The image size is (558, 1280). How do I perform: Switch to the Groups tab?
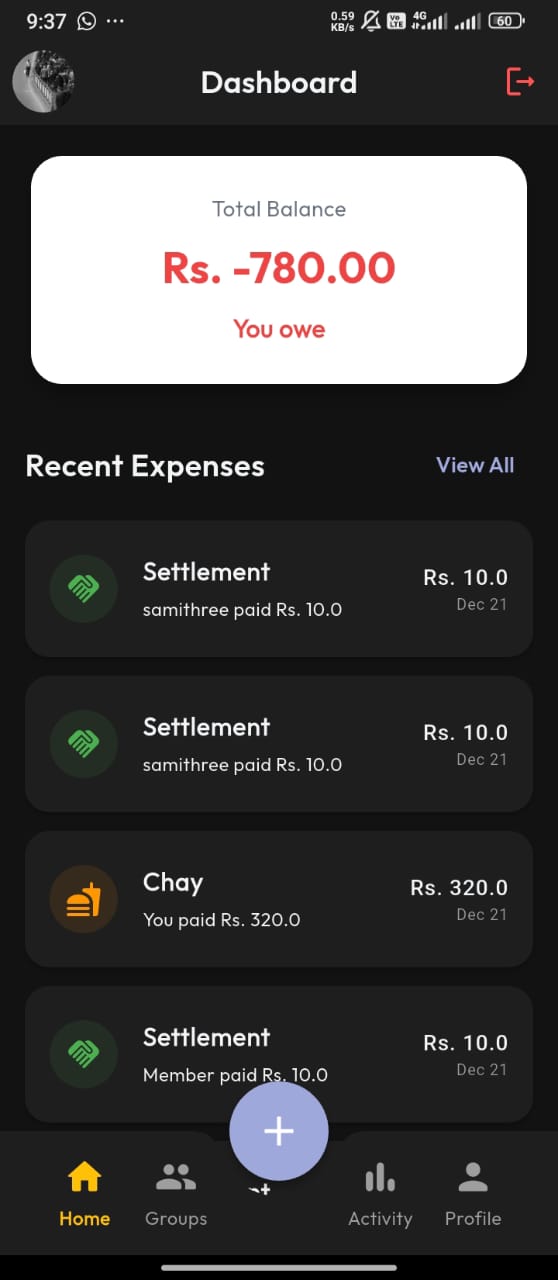click(x=176, y=1192)
